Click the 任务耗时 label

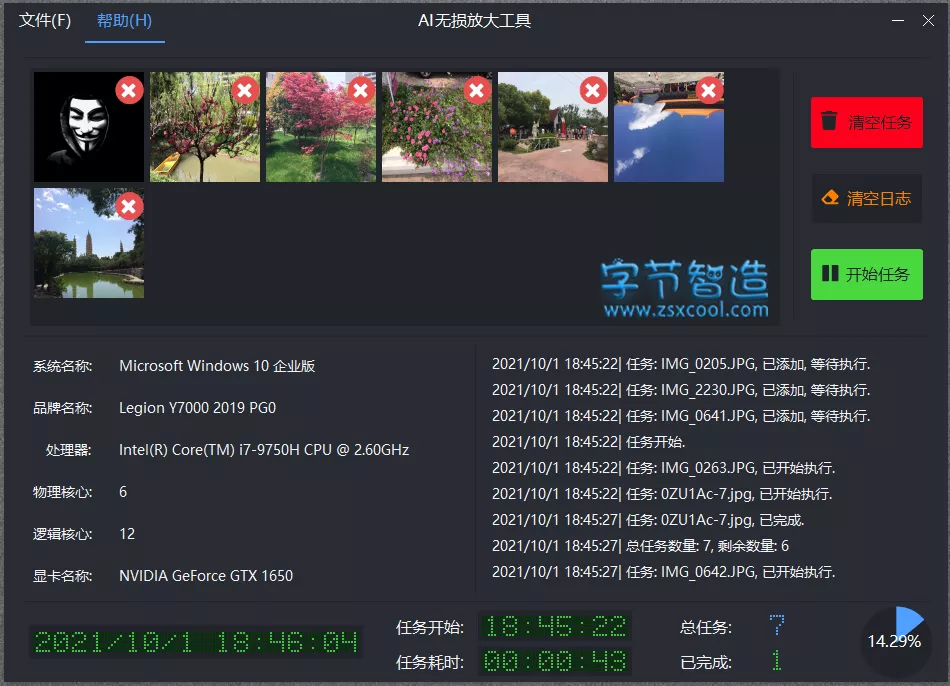(430, 662)
